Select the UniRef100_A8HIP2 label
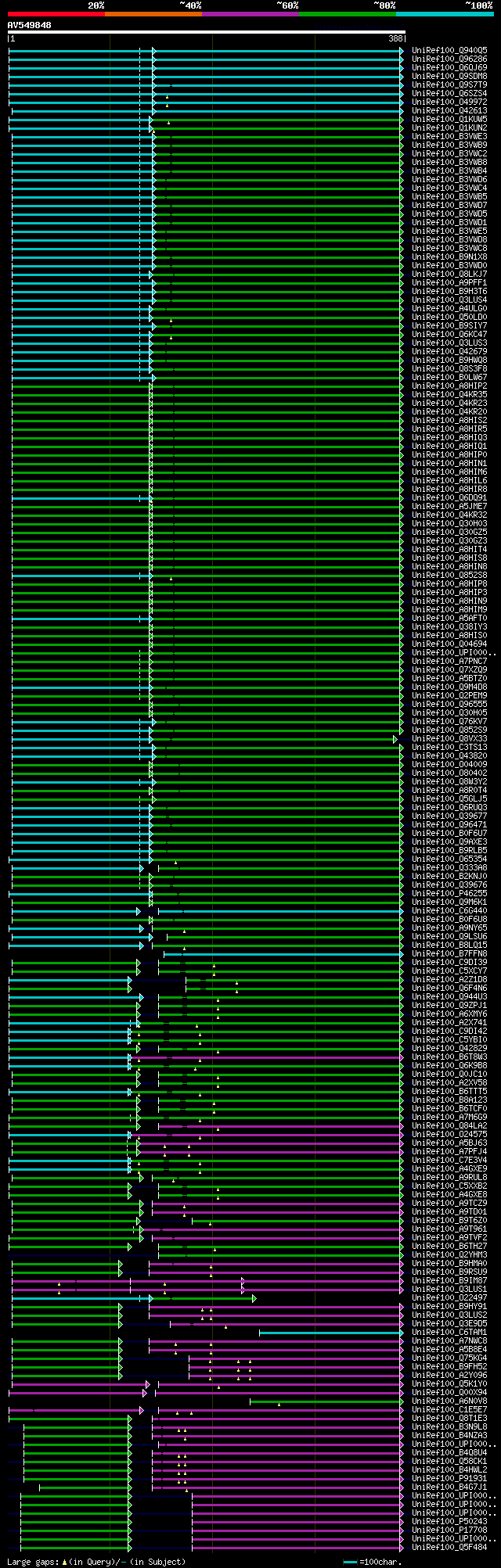501x1568 pixels. [449, 386]
